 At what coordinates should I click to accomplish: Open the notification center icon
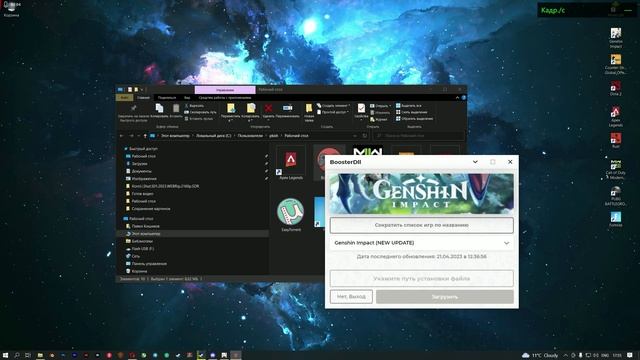click(630, 355)
